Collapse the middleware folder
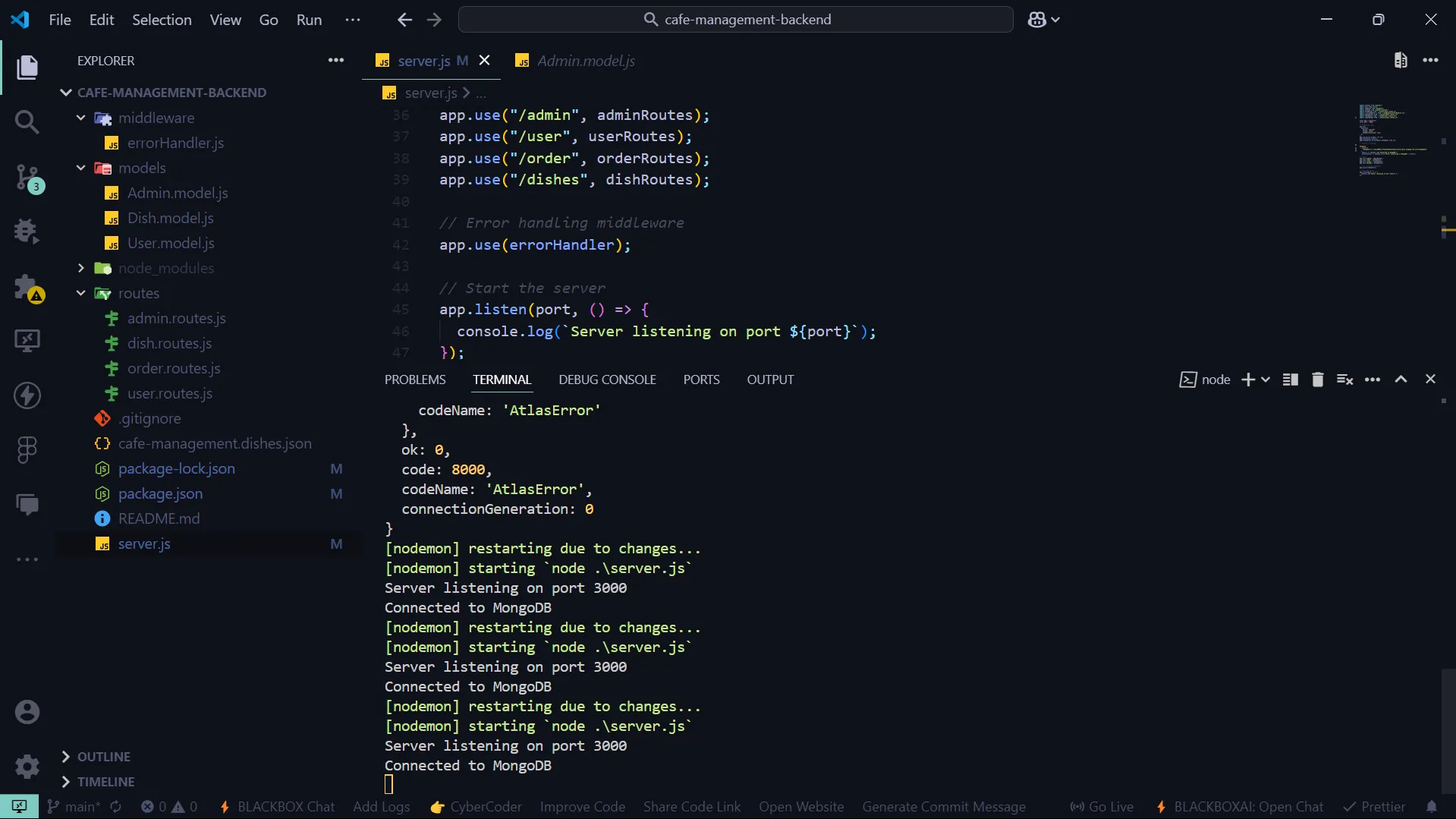Screen dimensions: 1456x819 pos(81,118)
